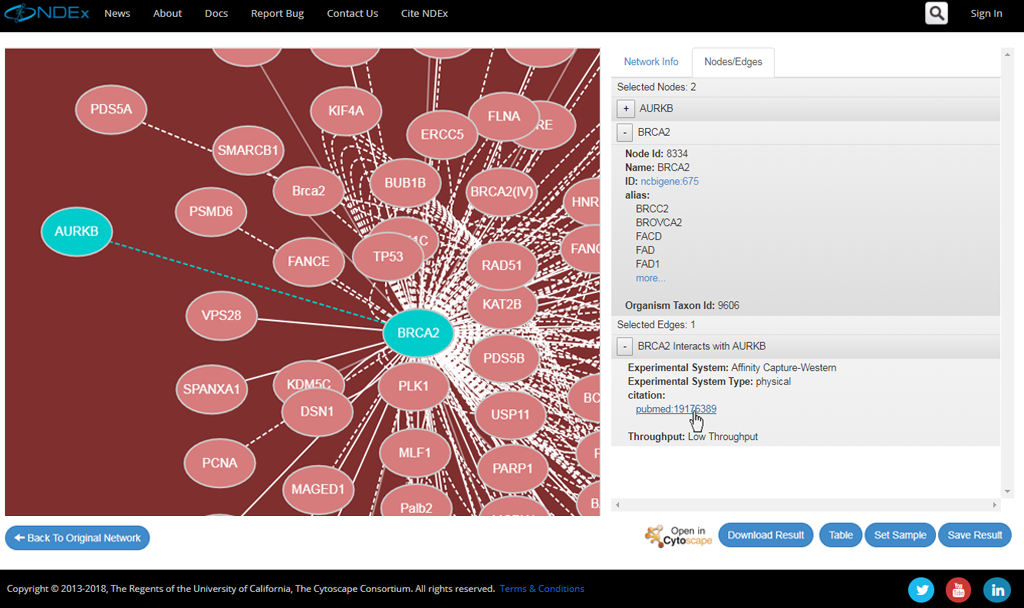Select the PDS5A node
1024x608 pixels.
click(x=111, y=109)
